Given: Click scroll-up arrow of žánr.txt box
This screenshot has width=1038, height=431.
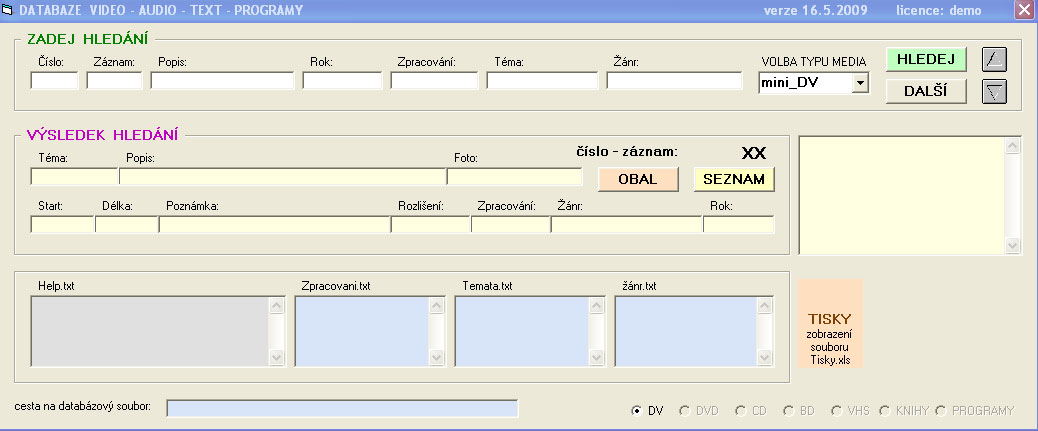Looking at the screenshot, I should tap(765, 305).
